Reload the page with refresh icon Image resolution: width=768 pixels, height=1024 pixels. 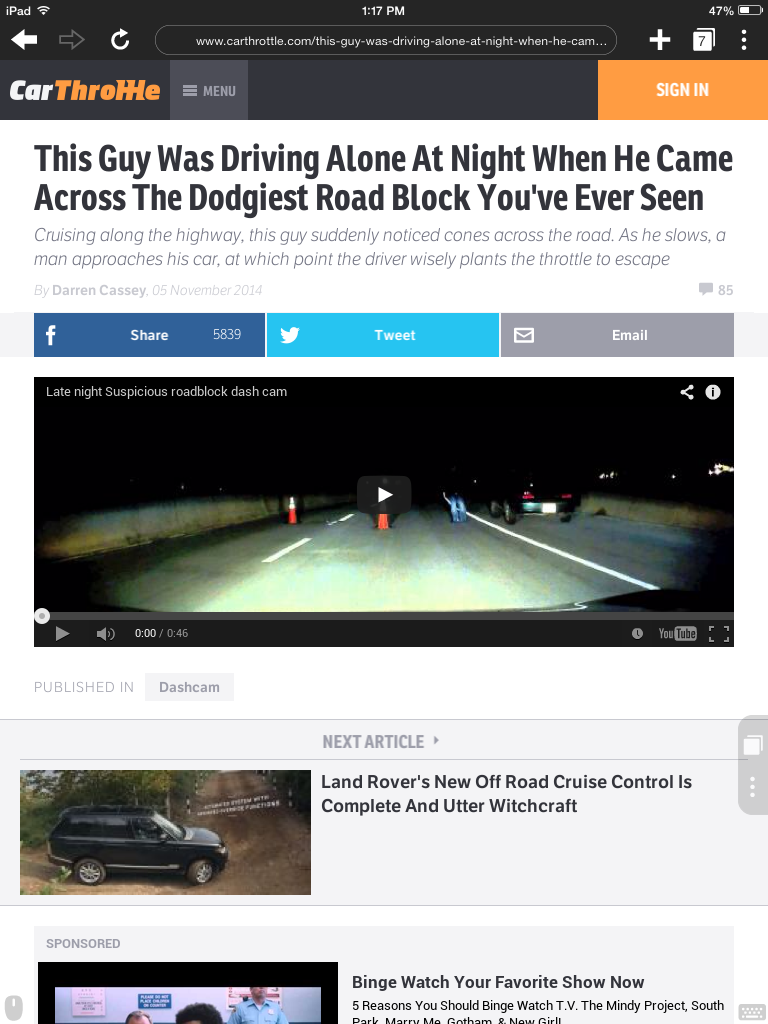120,40
